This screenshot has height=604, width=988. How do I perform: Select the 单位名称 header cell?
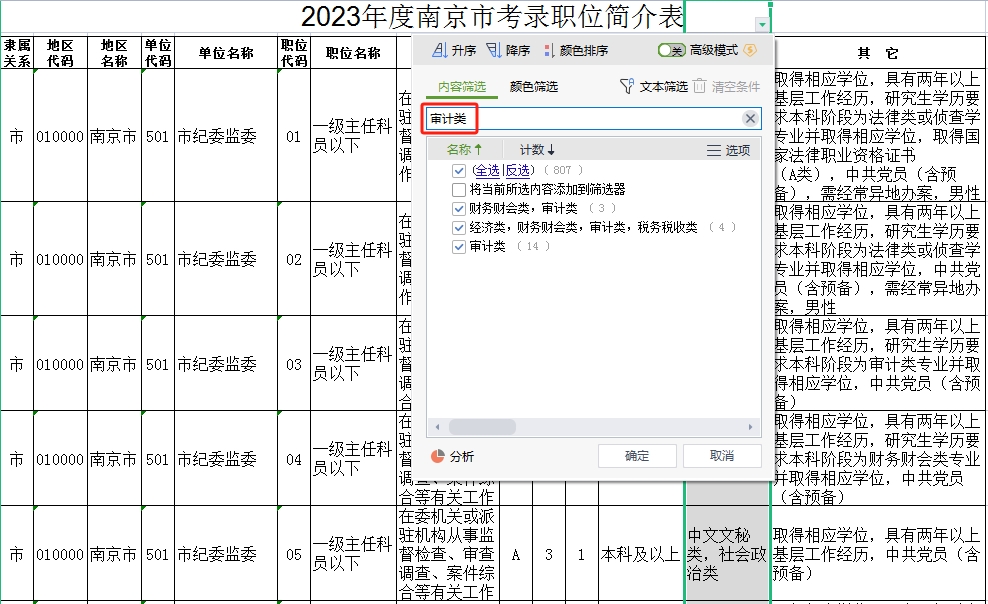[226, 53]
